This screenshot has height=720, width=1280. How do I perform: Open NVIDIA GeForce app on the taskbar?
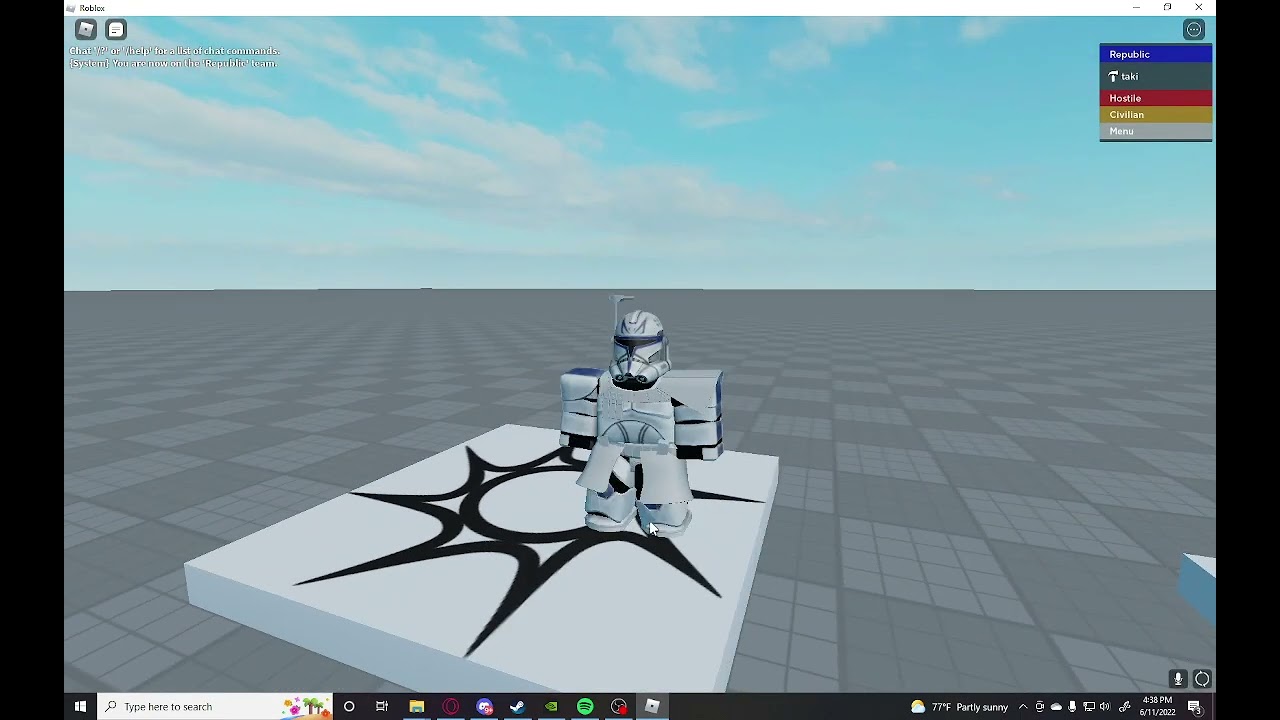pos(551,706)
